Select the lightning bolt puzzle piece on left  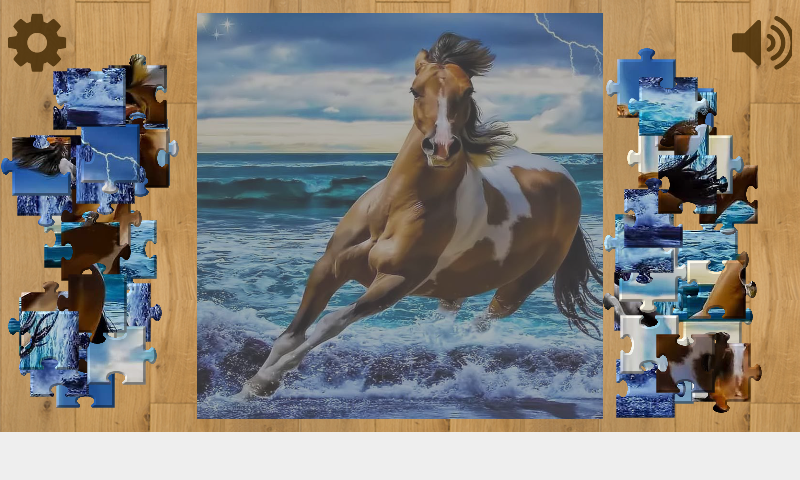(112, 155)
